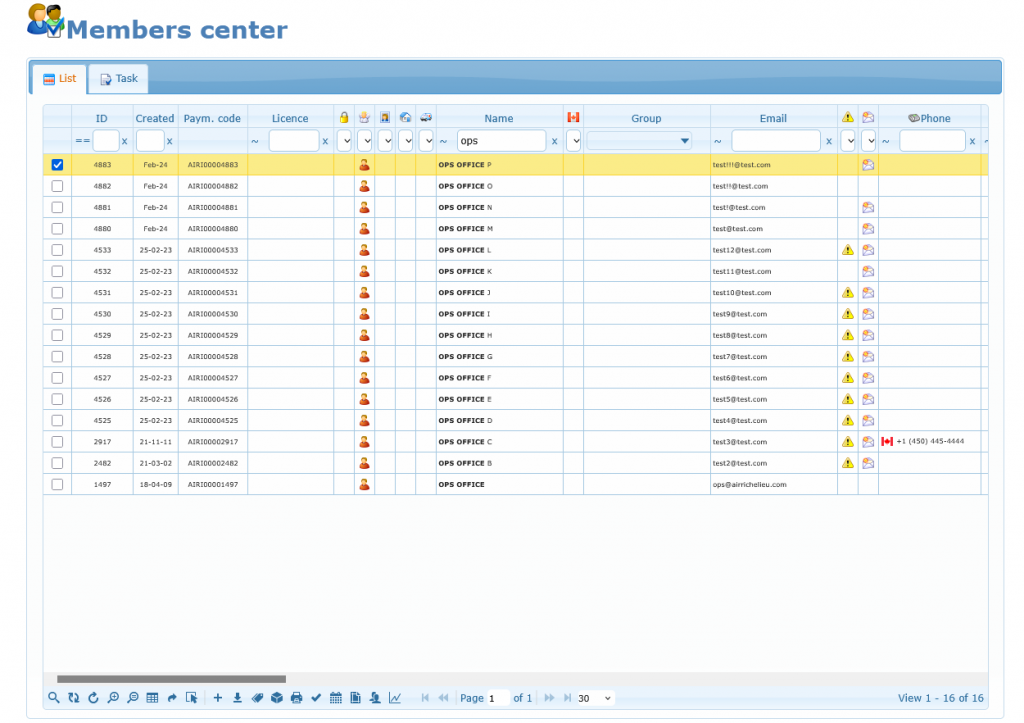Sort by the Email column header
The height and width of the screenshot is (723, 1024).
(x=772, y=118)
